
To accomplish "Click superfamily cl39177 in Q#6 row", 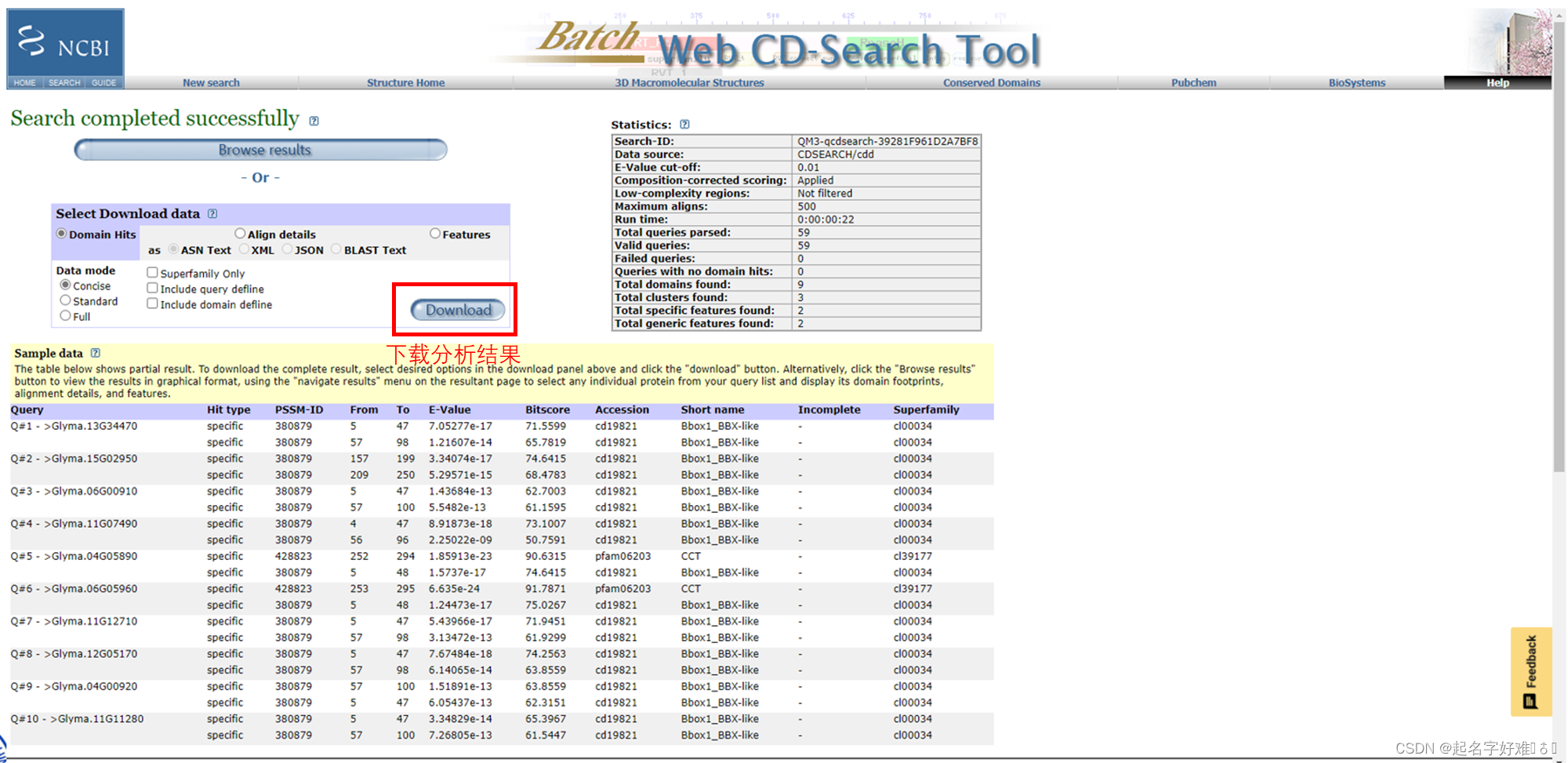I will tap(913, 588).
